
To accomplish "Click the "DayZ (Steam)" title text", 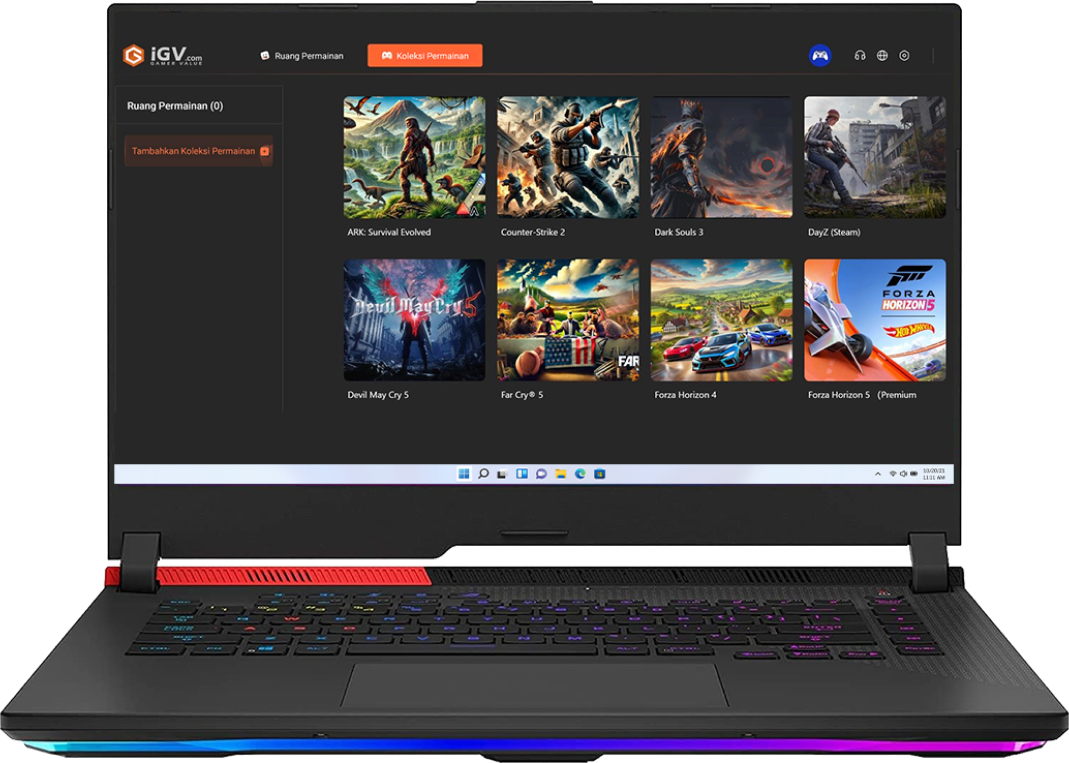I will click(834, 233).
